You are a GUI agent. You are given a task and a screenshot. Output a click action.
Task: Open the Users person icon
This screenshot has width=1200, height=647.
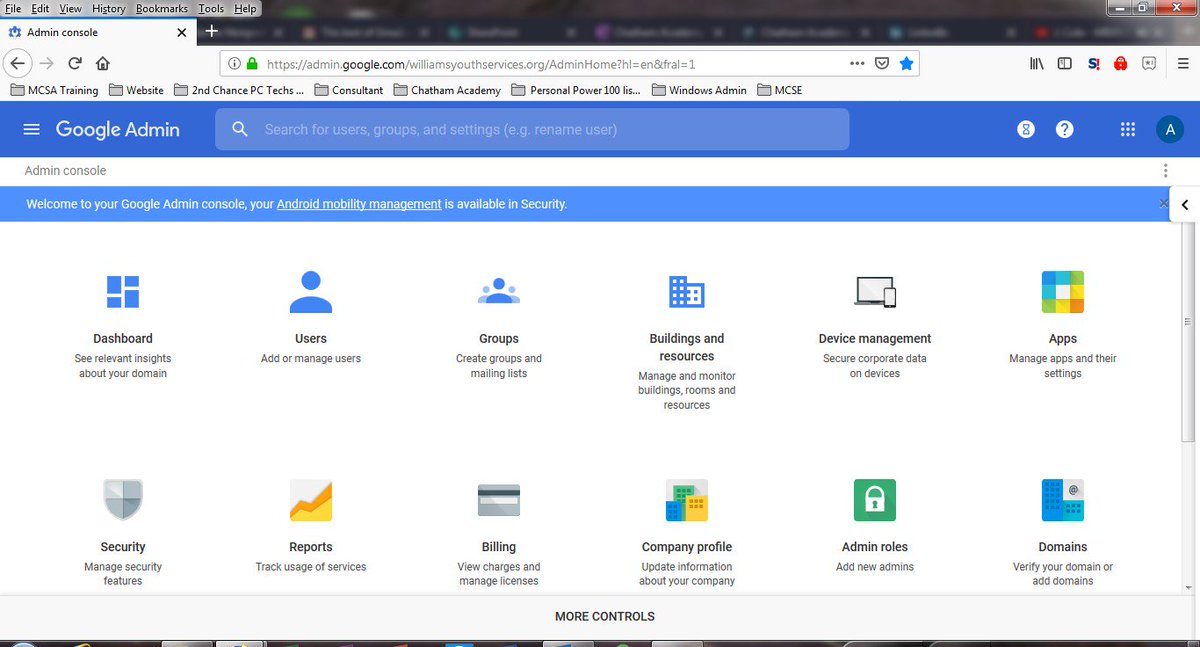pyautogui.click(x=311, y=291)
